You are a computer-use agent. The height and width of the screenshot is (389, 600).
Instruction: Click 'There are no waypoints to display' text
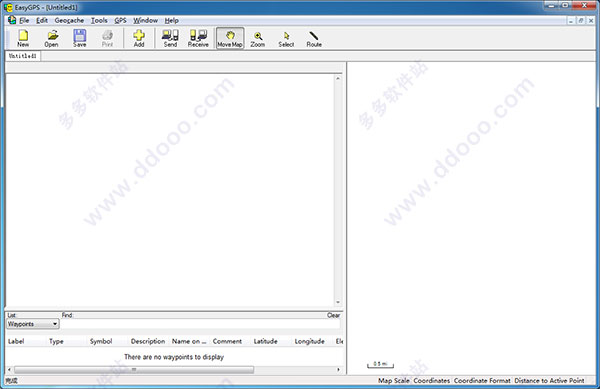(x=174, y=357)
